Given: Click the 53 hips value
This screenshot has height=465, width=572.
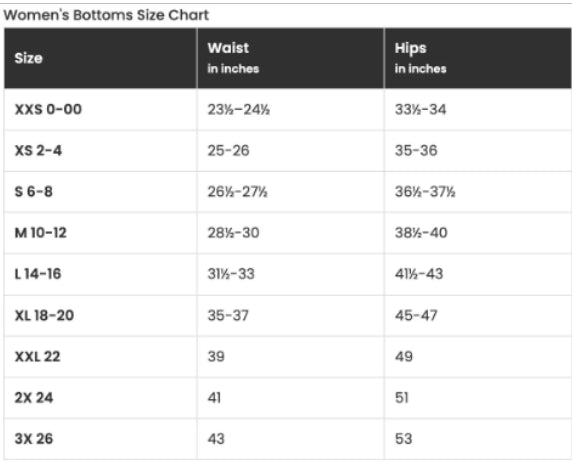Looking at the screenshot, I should click(403, 439).
